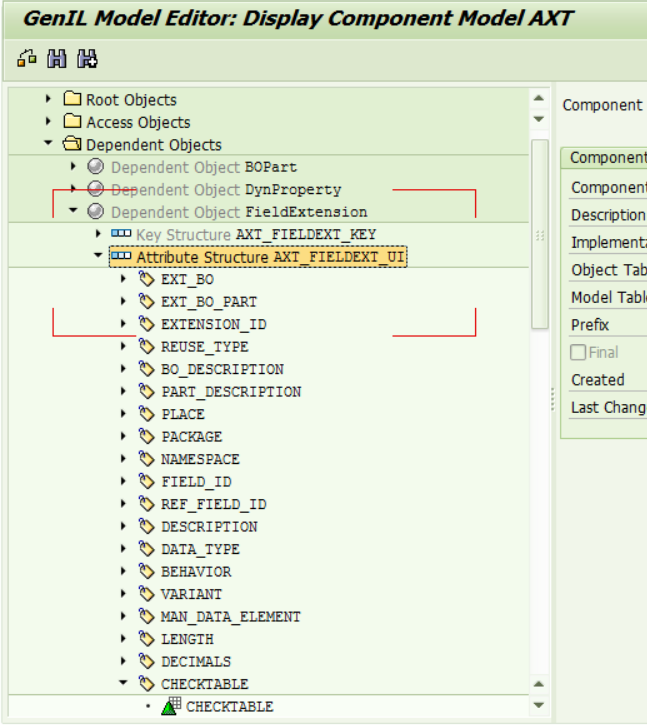Click the Key Structure AXT_FIELDEXT_KEY icon
The height and width of the screenshot is (726, 647).
tap(121, 234)
